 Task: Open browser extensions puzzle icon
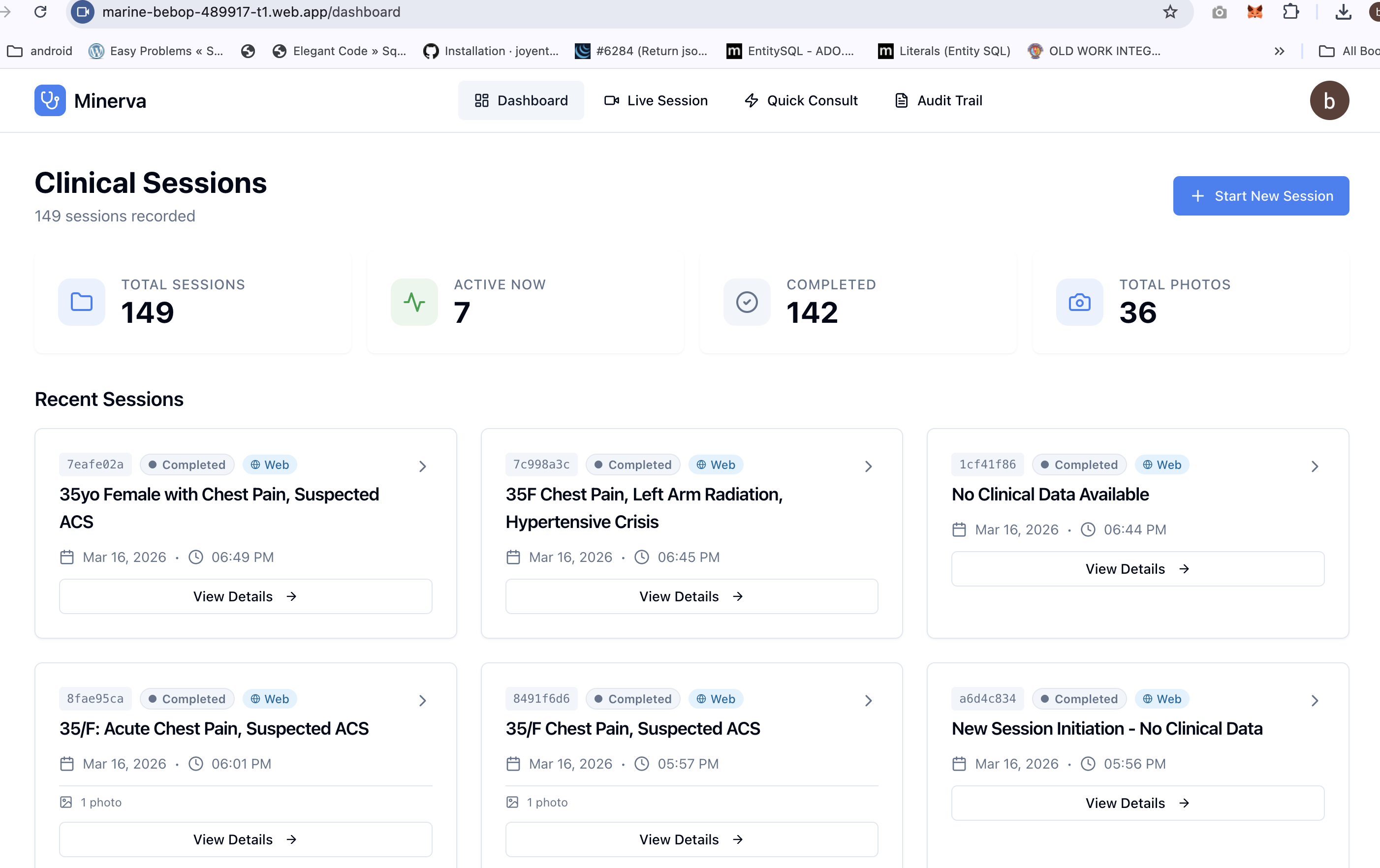click(1290, 12)
